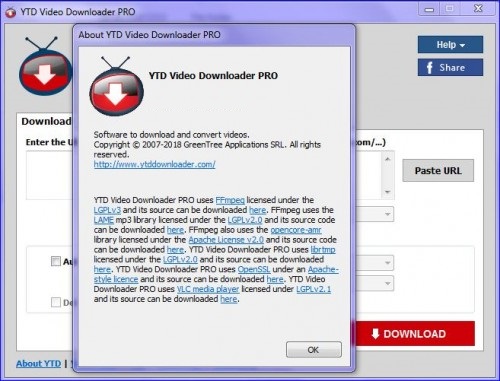Image resolution: width=500 pixels, height=381 pixels.
Task: Click the Facebook icon on Share button
Action: 430,68
